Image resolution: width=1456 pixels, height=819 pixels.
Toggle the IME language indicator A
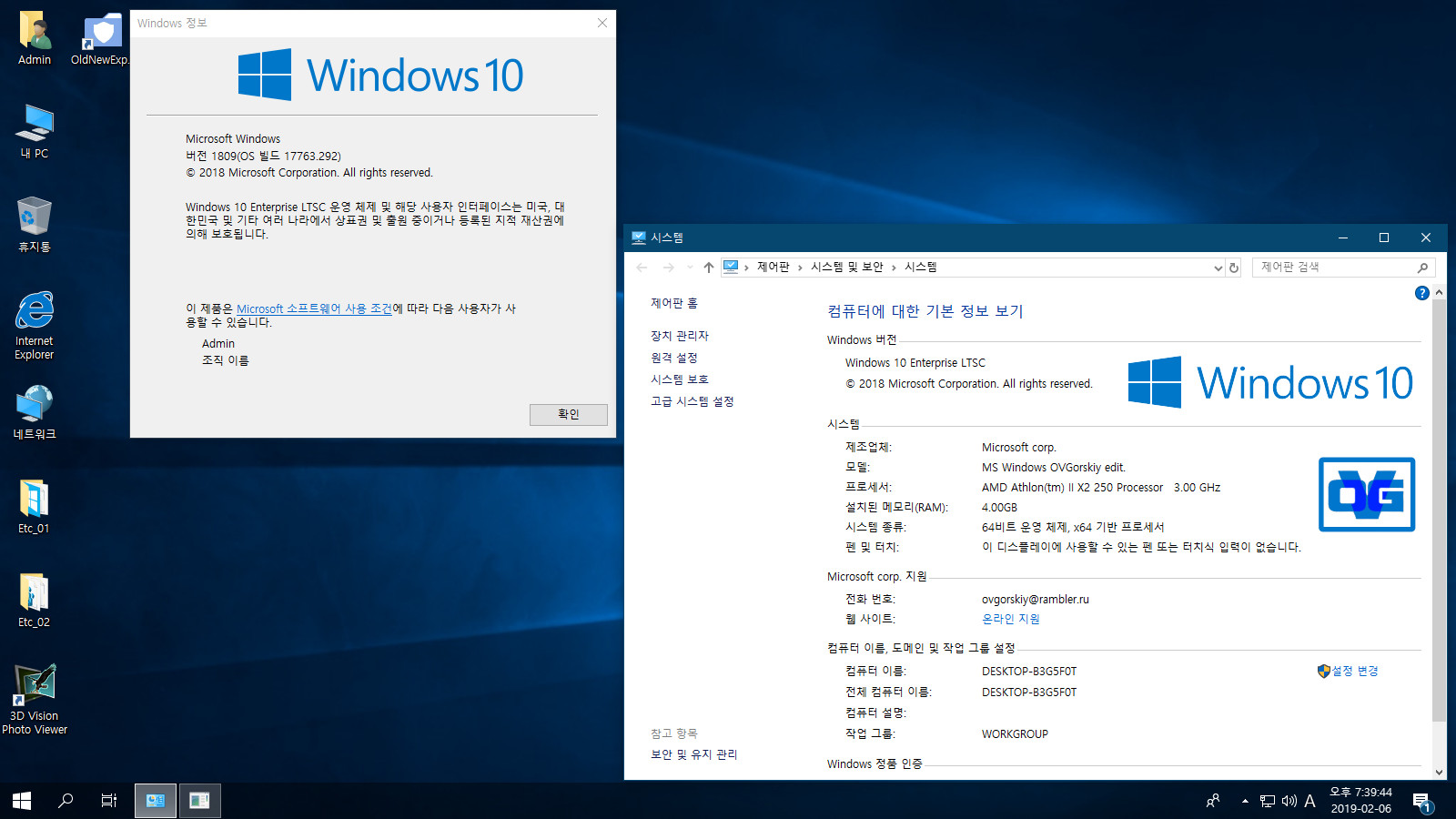coord(1309,801)
